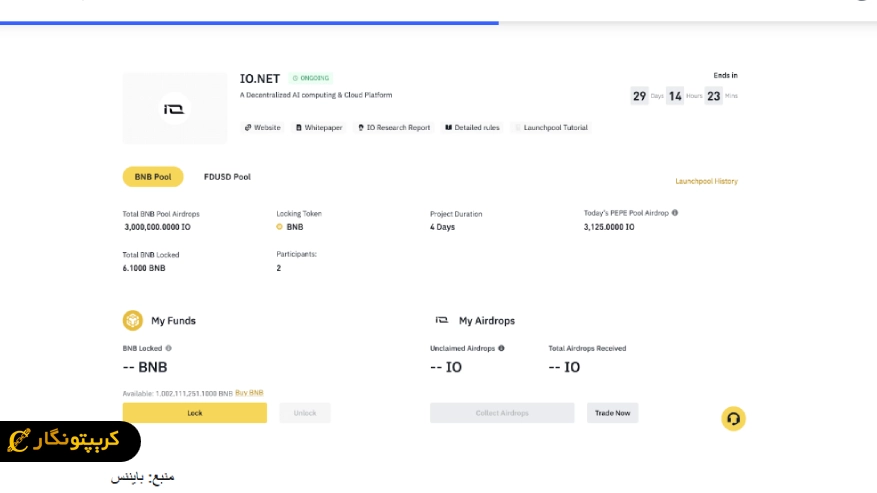This screenshot has width=877, height=493.
Task: Select the BNB Pool tab
Action: coord(153,177)
